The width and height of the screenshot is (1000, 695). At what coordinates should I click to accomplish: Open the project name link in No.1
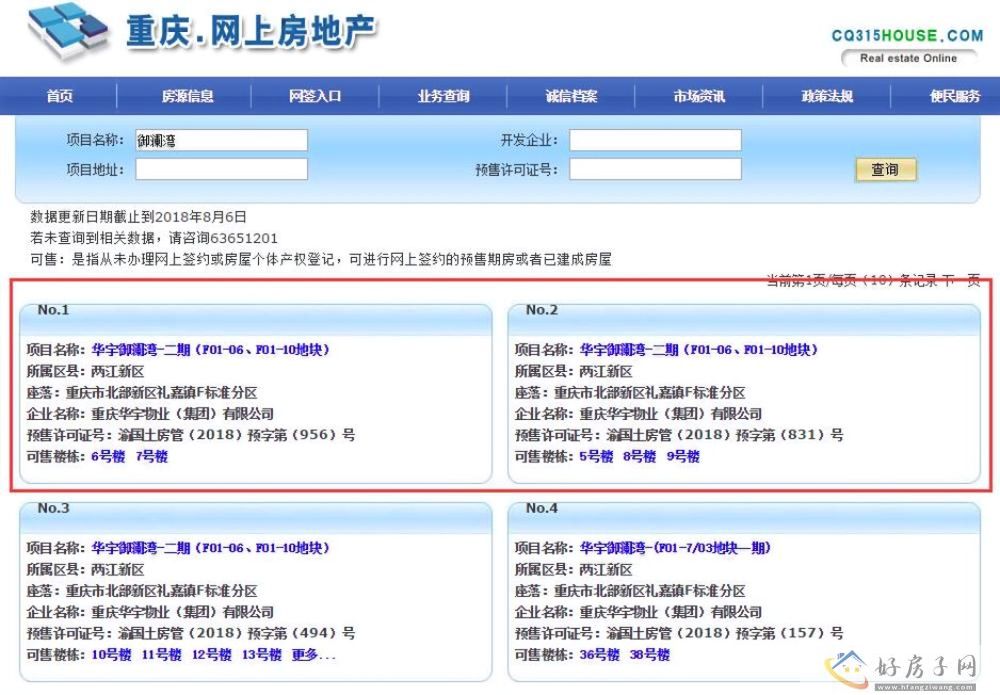(x=210, y=350)
